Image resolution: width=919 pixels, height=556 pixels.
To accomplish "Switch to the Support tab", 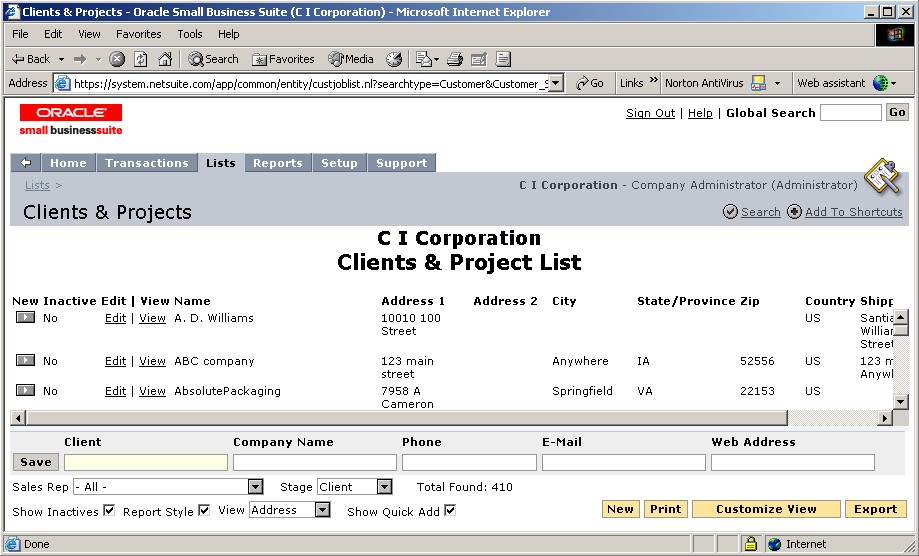I will point(401,163).
